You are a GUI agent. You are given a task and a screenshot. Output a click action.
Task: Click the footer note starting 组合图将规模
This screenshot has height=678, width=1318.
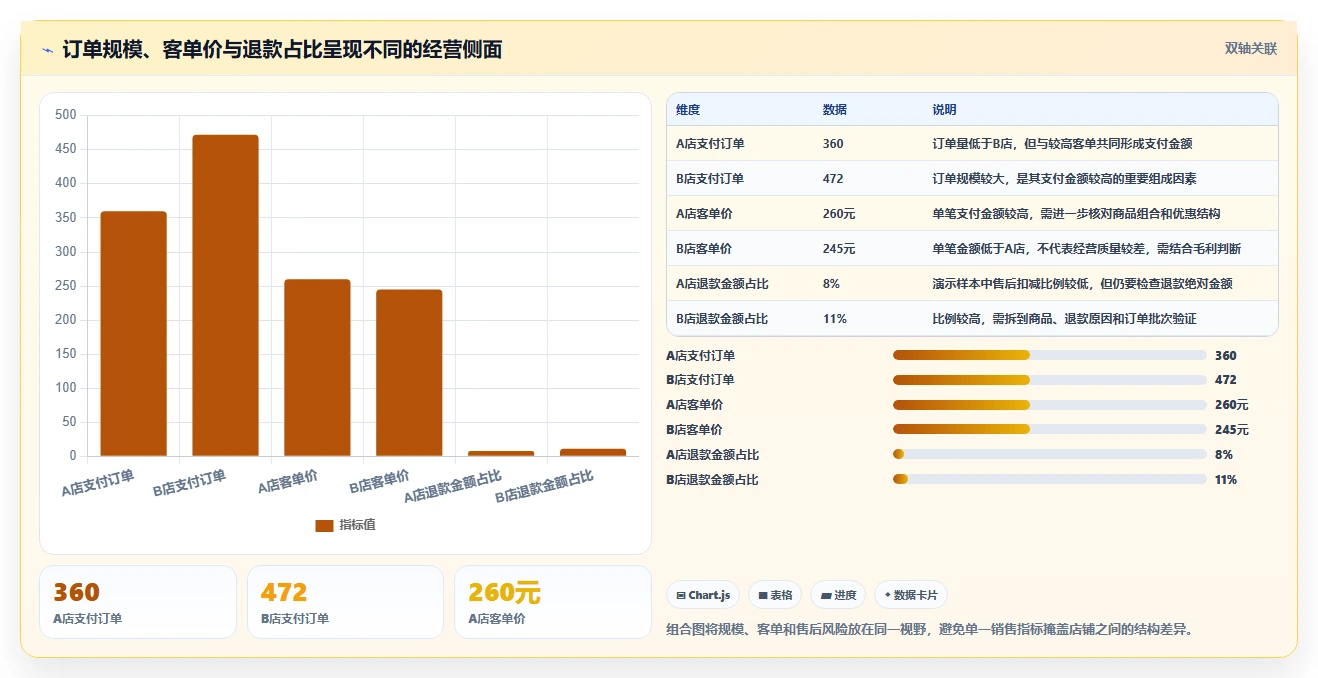(929, 629)
